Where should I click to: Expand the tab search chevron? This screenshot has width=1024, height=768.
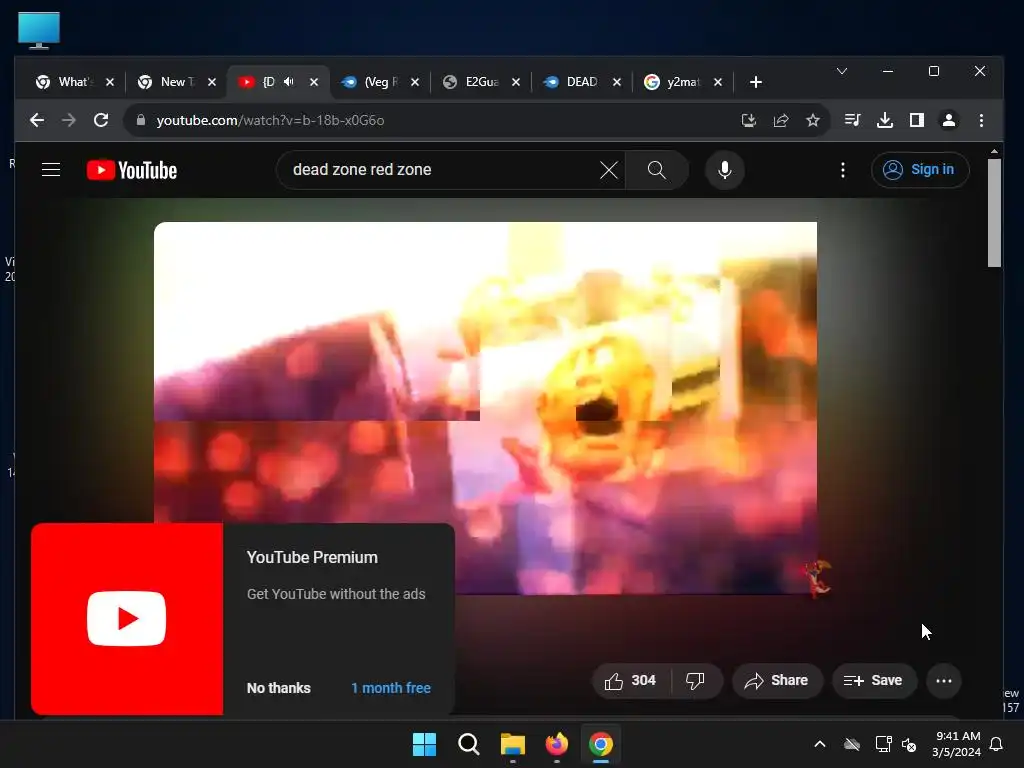[842, 71]
